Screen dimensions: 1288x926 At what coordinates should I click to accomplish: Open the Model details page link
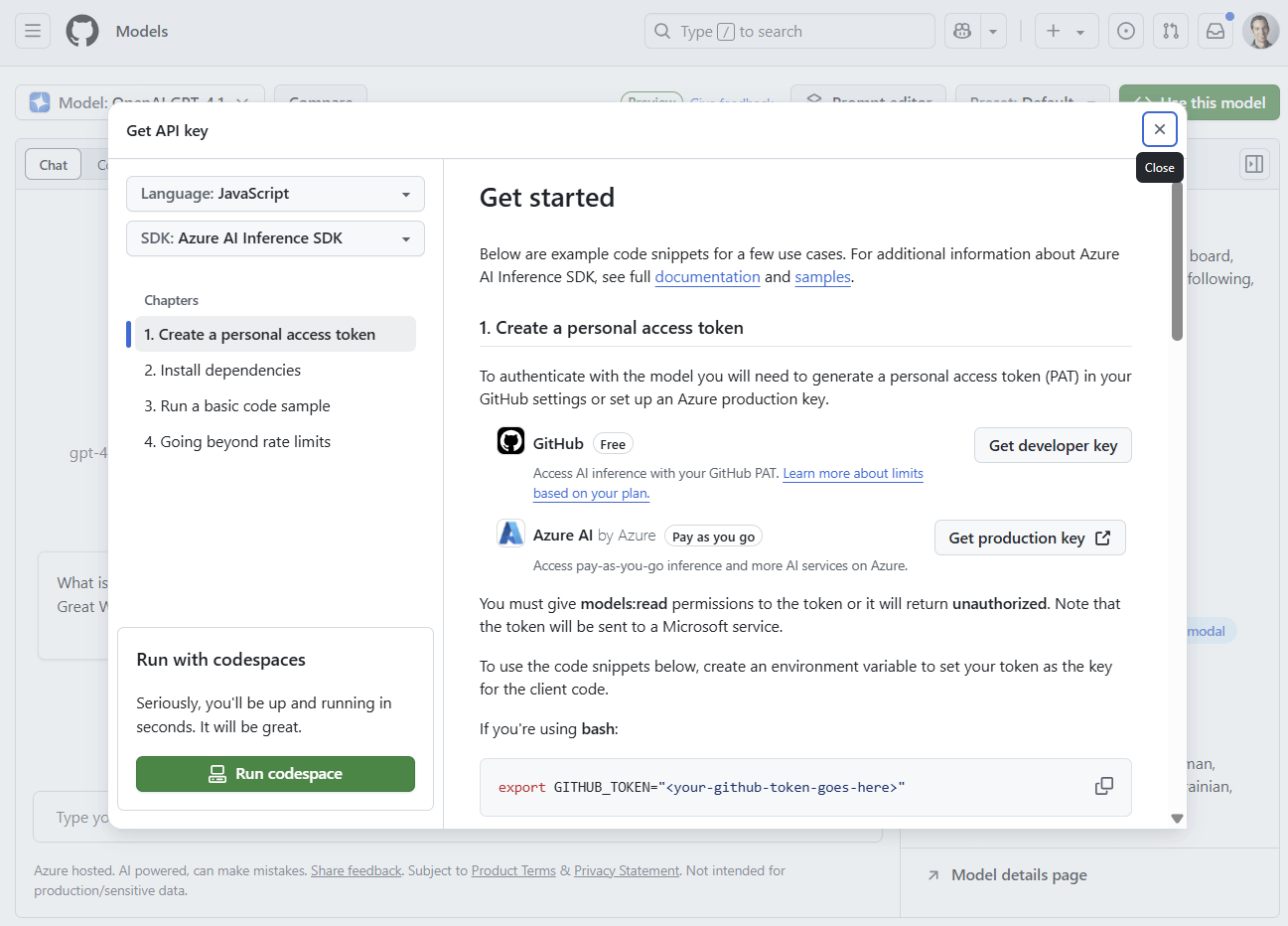pyautogui.click(x=1019, y=875)
